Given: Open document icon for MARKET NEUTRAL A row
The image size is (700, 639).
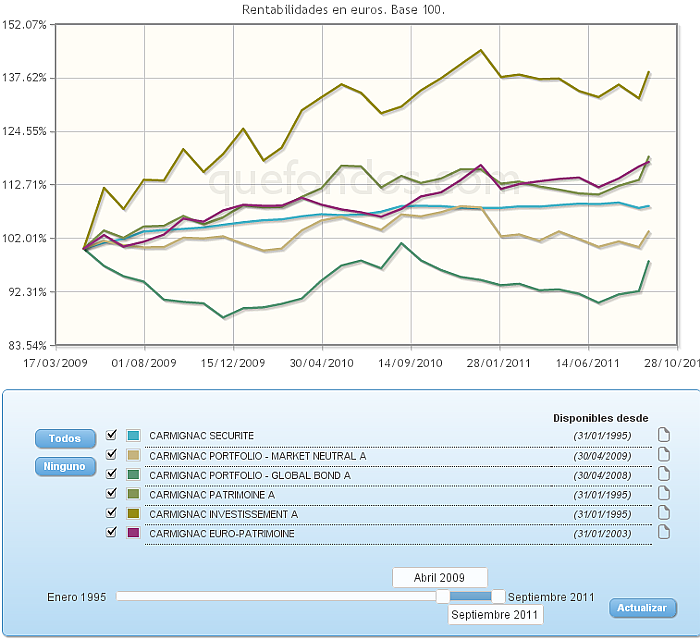Looking at the screenshot, I should (x=664, y=455).
